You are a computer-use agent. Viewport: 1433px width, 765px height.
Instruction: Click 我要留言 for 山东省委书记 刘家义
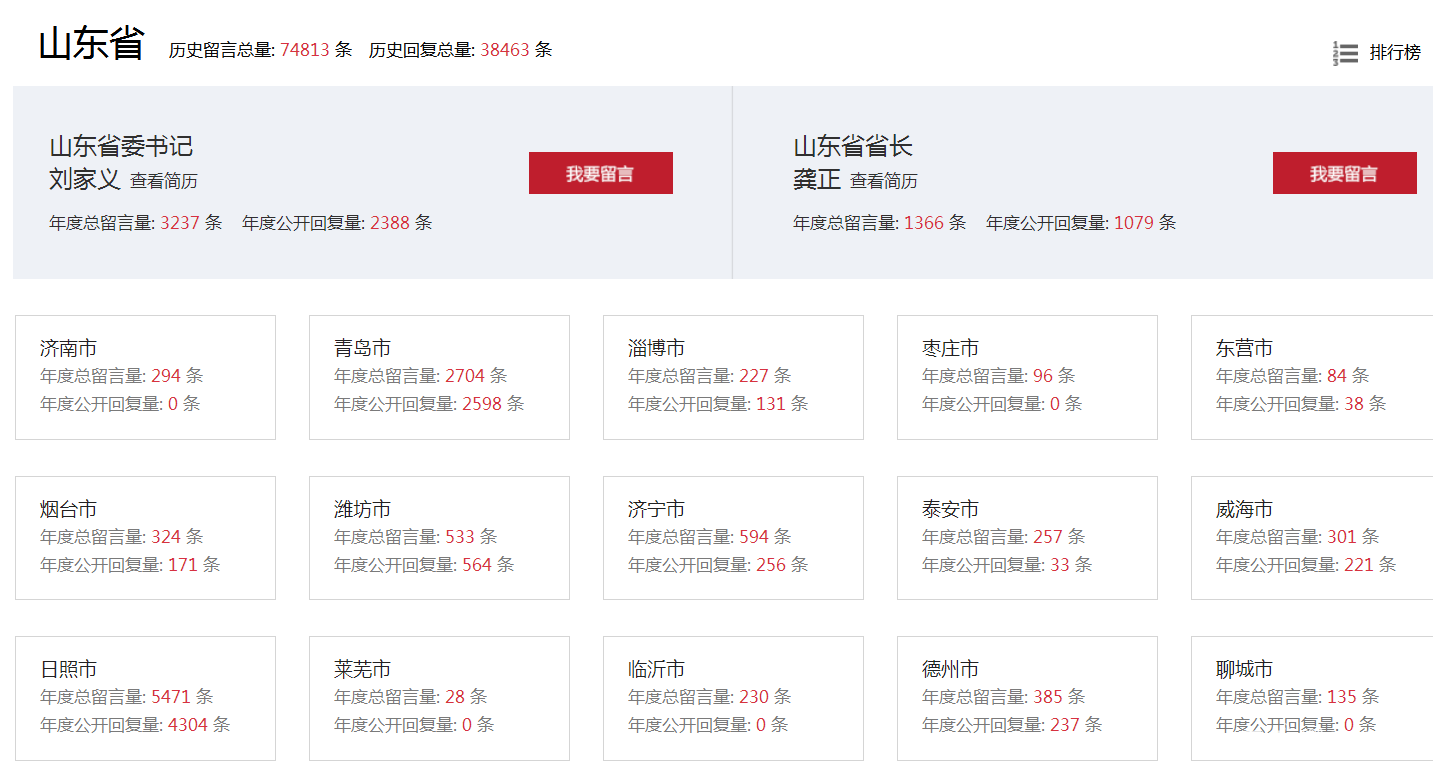[x=601, y=173]
